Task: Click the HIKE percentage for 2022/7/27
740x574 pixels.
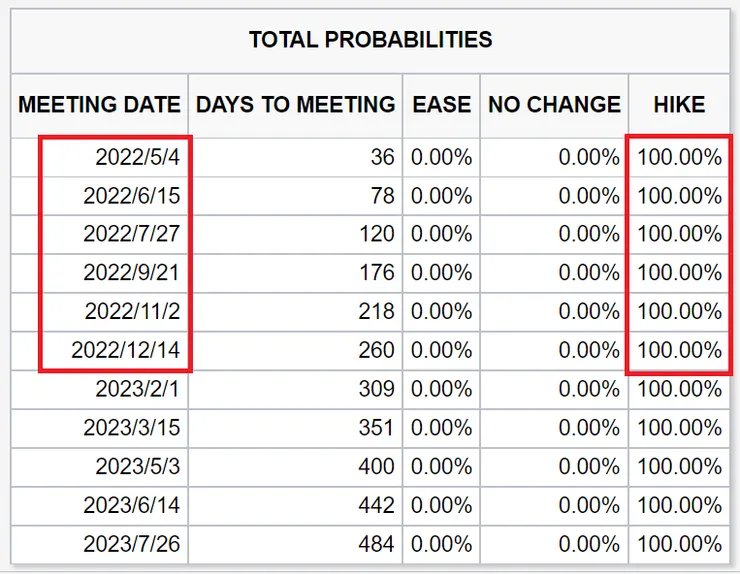Action: coord(679,234)
